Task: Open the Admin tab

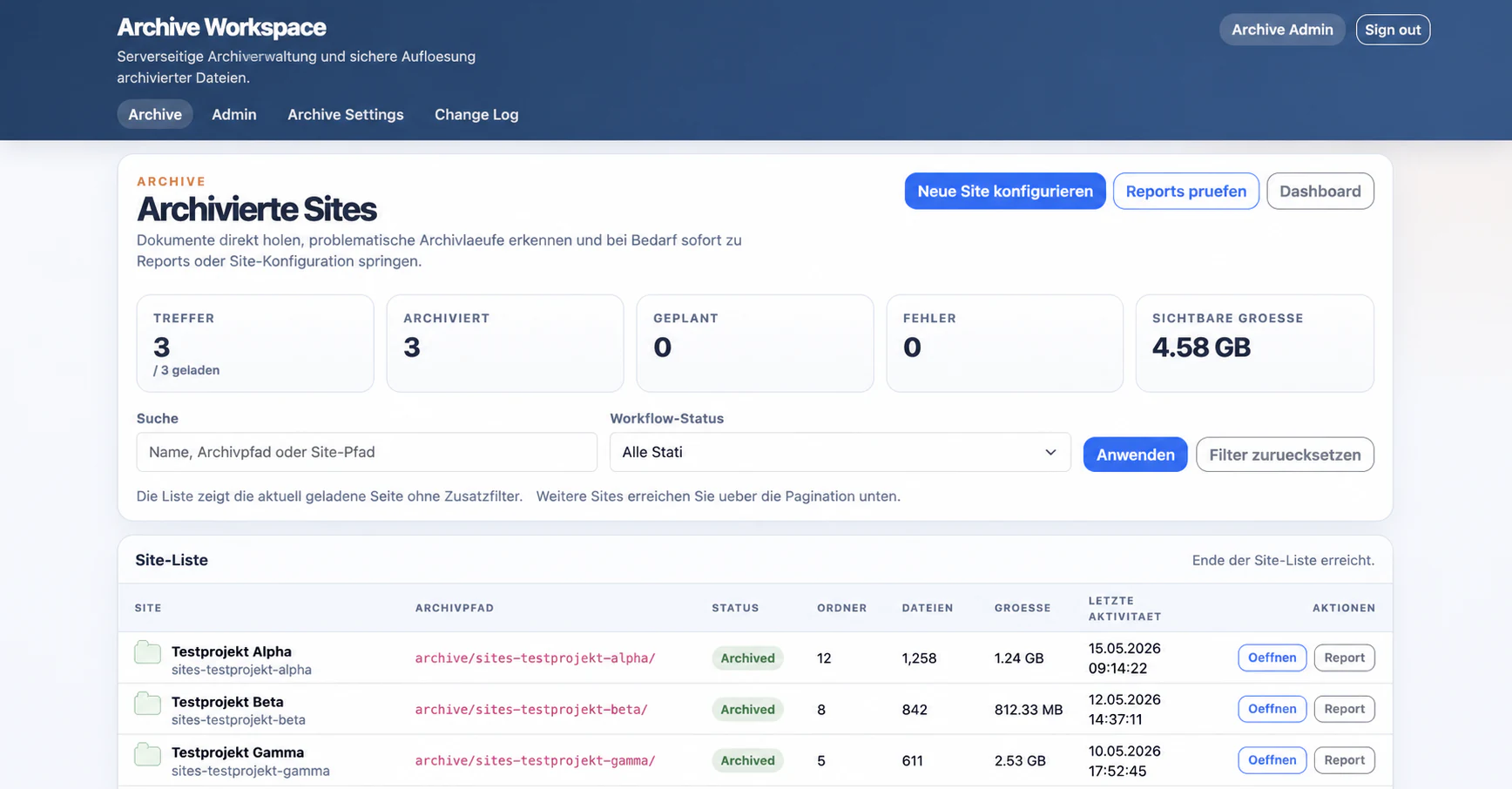Action: coord(234,114)
